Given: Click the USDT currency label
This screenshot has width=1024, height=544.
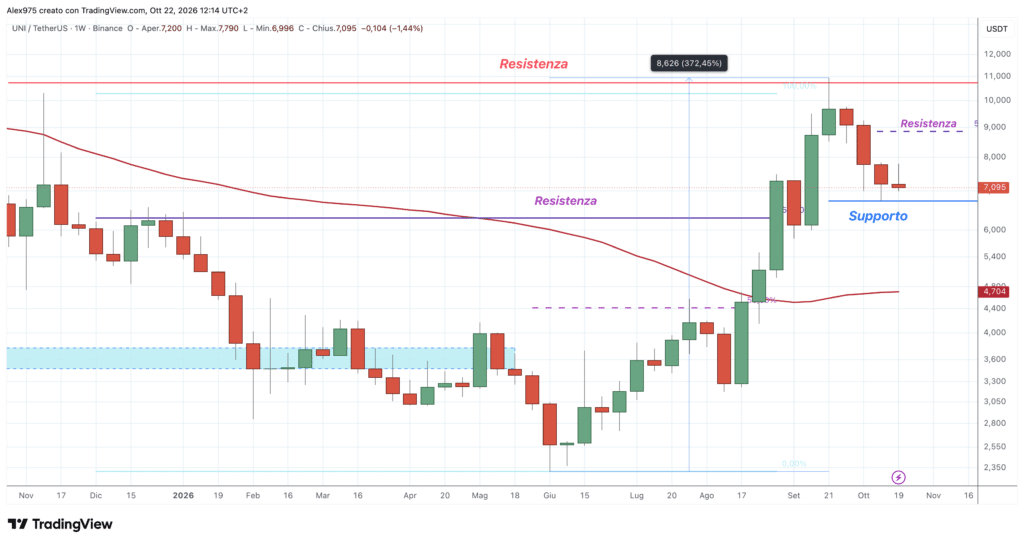Looking at the screenshot, I should pos(997,29).
